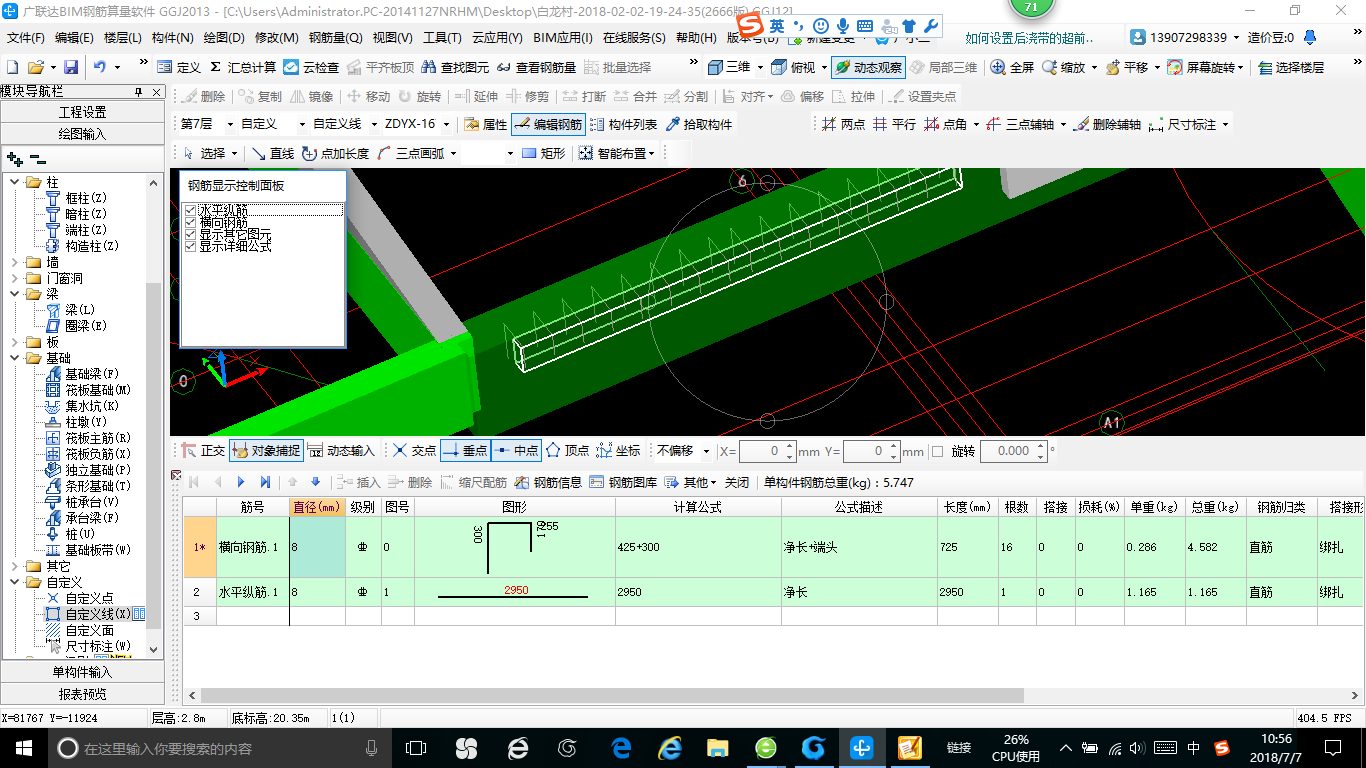
Task: Toggle 编辑钢筋 edit rebar tool
Action: click(548, 125)
